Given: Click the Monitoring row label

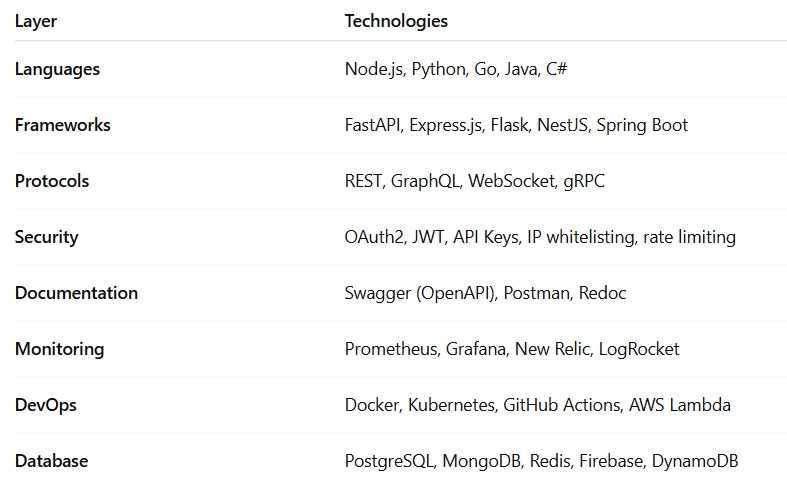Looking at the screenshot, I should tap(59, 349).
